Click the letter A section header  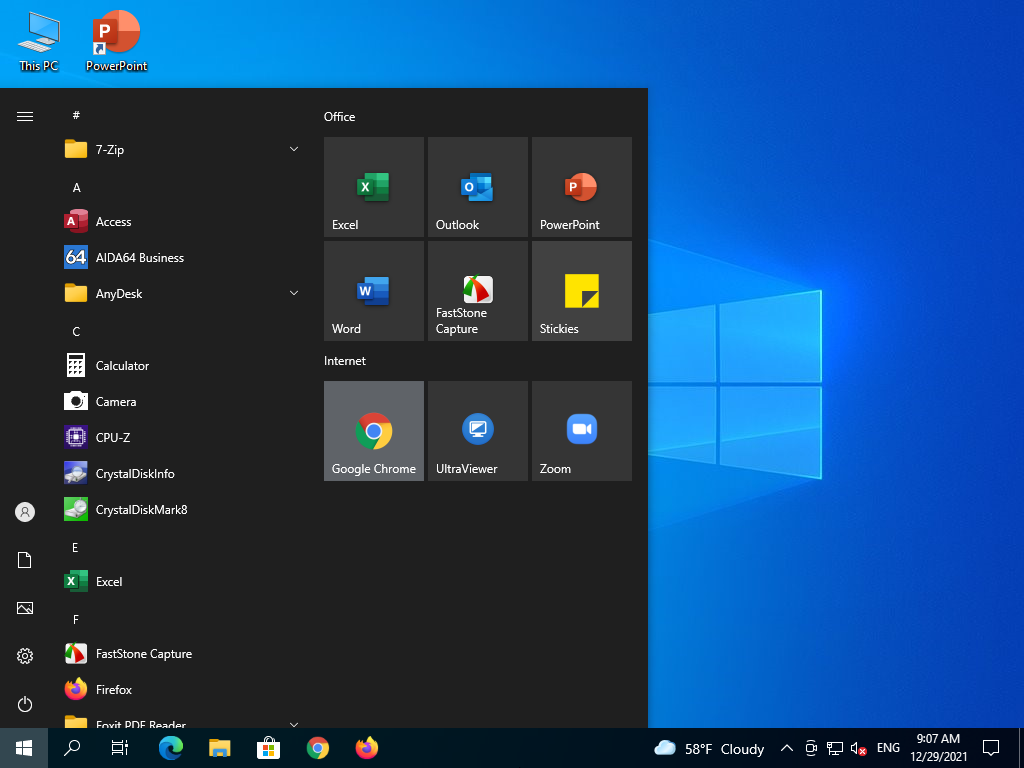(77, 188)
